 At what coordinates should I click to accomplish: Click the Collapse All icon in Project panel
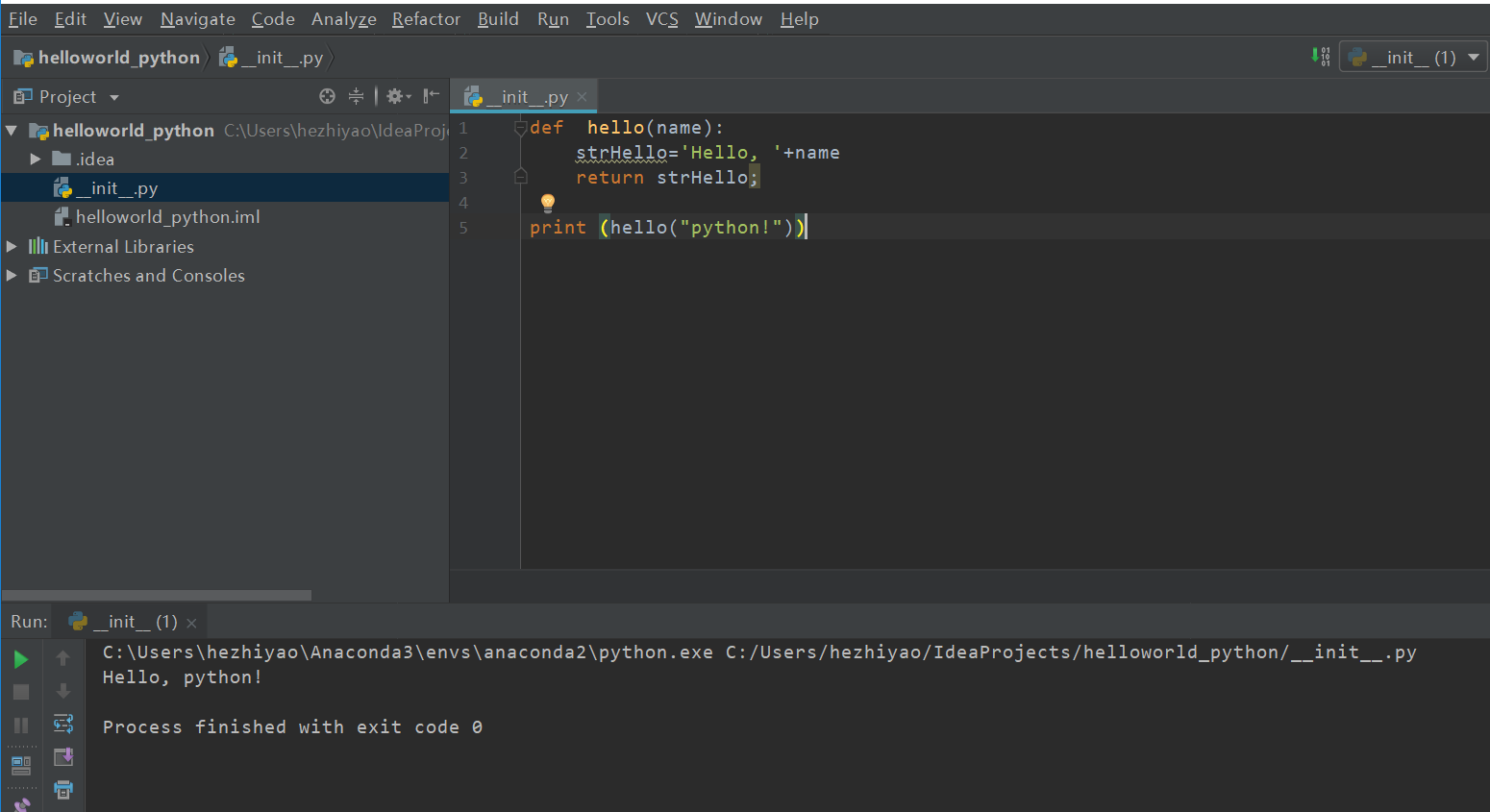pos(357,96)
